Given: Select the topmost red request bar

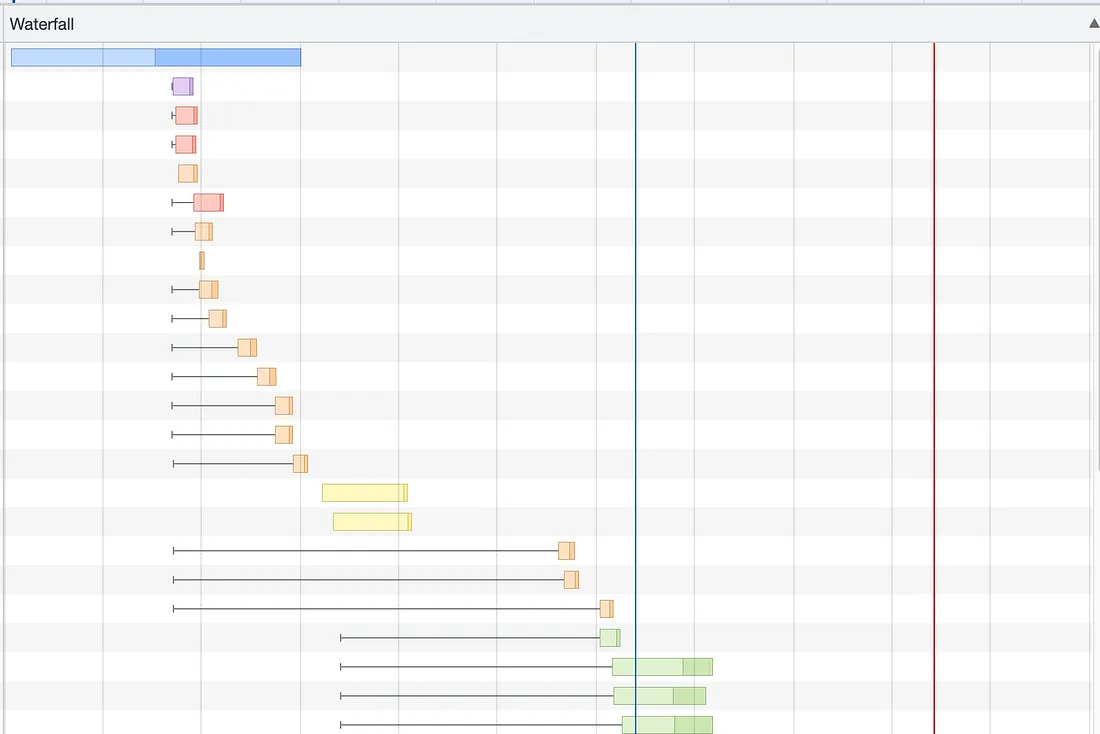Looking at the screenshot, I should coord(186,116).
